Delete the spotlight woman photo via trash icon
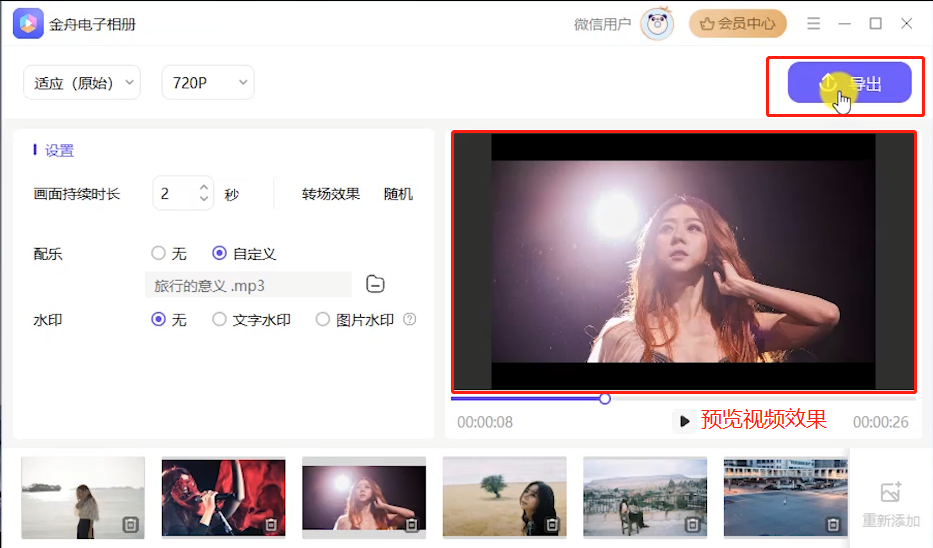 pos(411,524)
